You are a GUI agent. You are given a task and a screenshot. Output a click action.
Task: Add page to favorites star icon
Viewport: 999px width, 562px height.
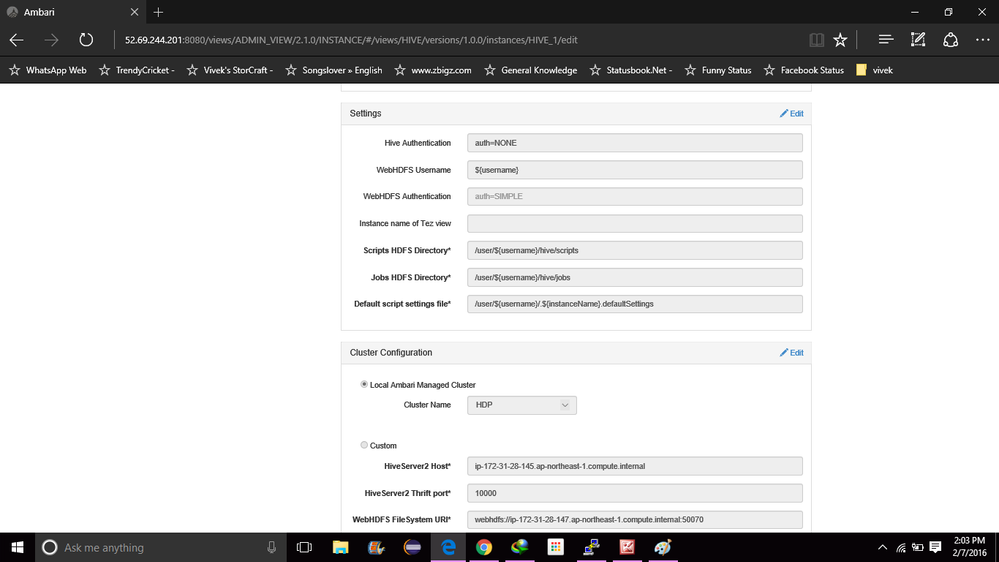tap(841, 40)
